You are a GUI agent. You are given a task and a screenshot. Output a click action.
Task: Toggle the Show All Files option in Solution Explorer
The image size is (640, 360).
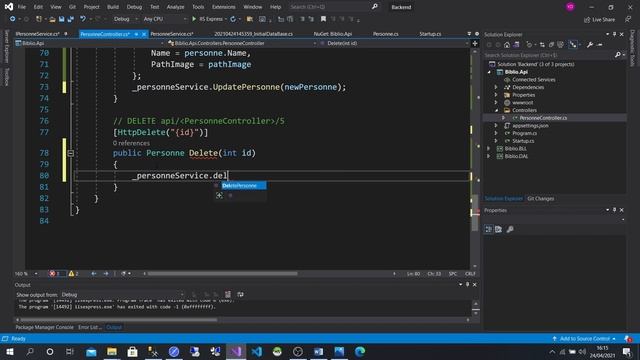pyautogui.click(x=560, y=45)
